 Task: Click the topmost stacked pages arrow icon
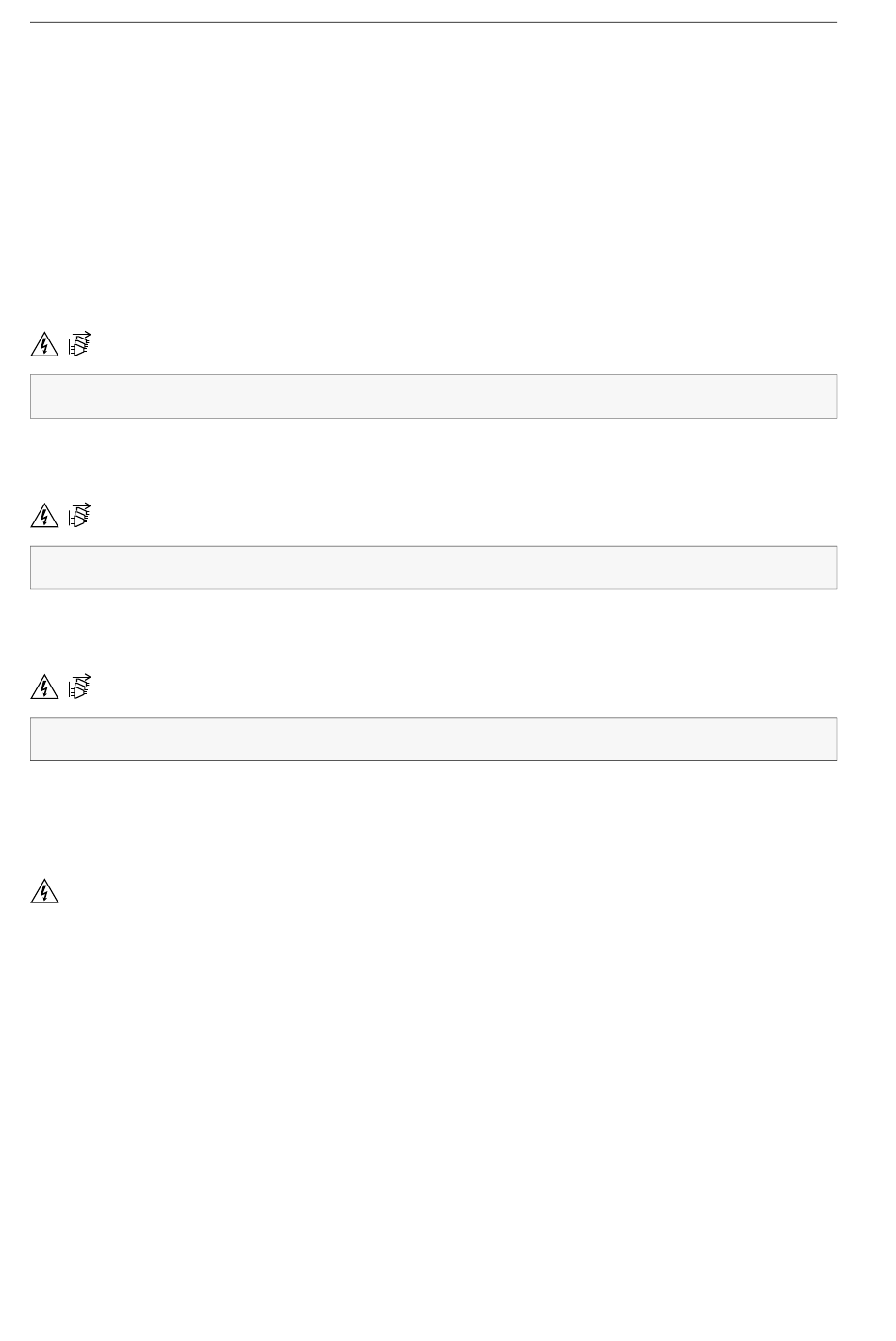click(x=80, y=343)
